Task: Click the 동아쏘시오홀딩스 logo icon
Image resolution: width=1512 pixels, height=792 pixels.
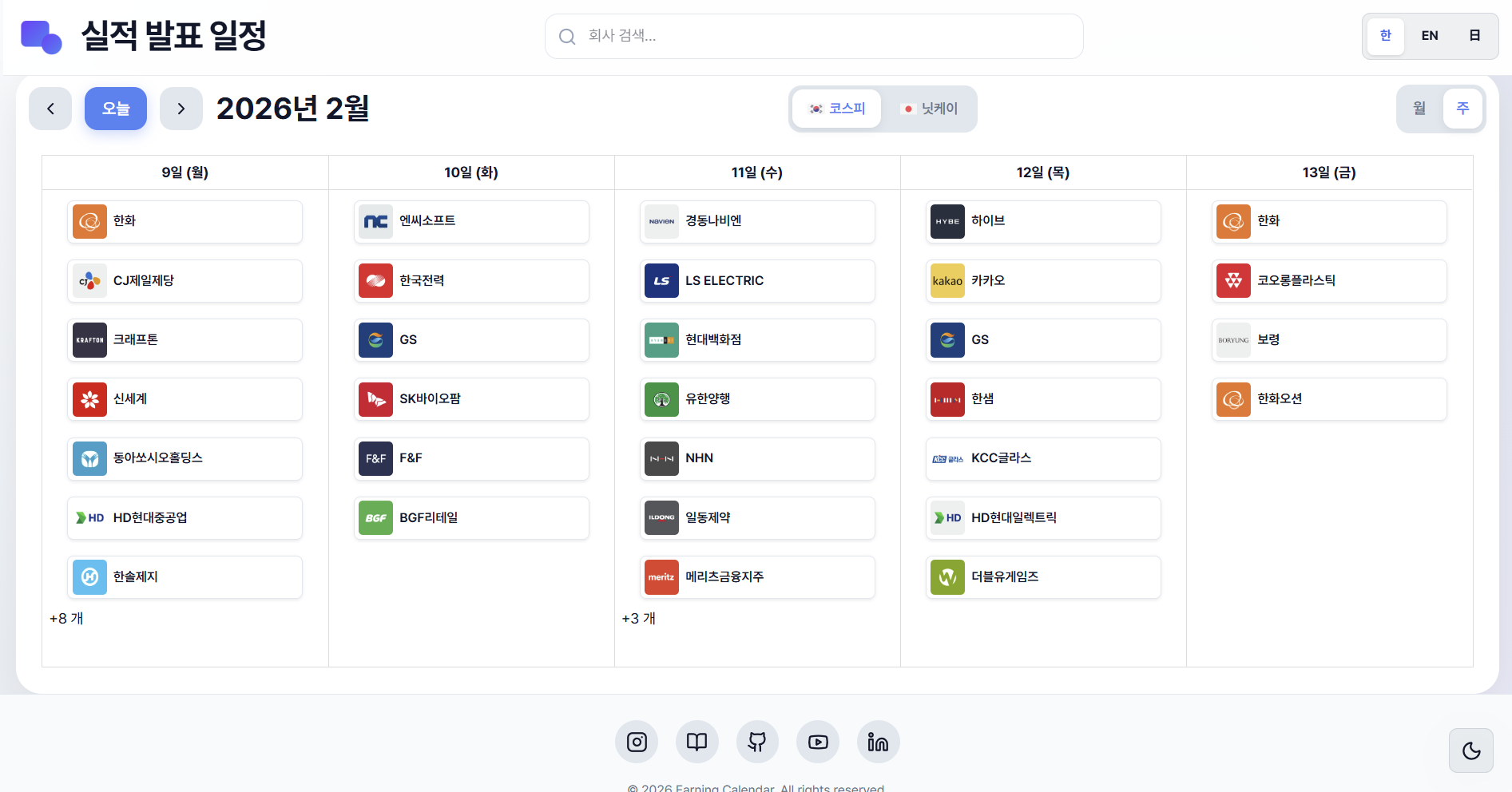Action: click(89, 459)
